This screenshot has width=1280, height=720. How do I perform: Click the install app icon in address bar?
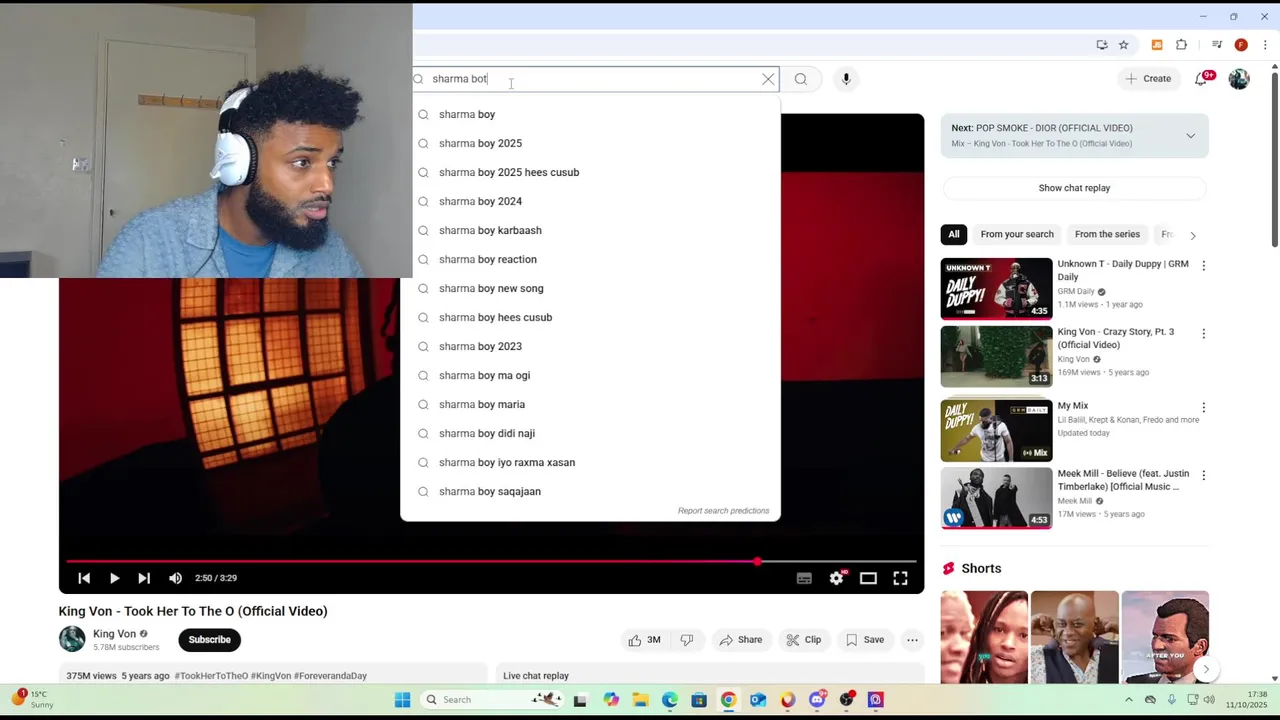(x=1102, y=45)
